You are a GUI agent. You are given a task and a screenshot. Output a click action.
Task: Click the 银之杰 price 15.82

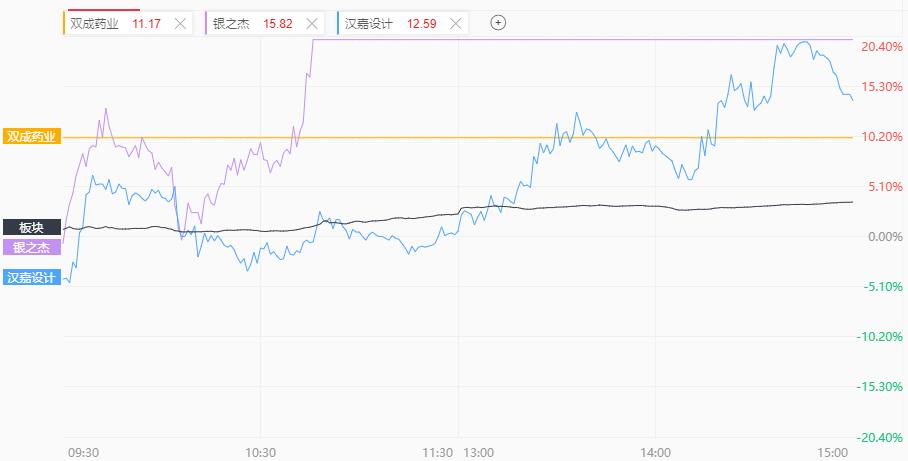pos(278,24)
